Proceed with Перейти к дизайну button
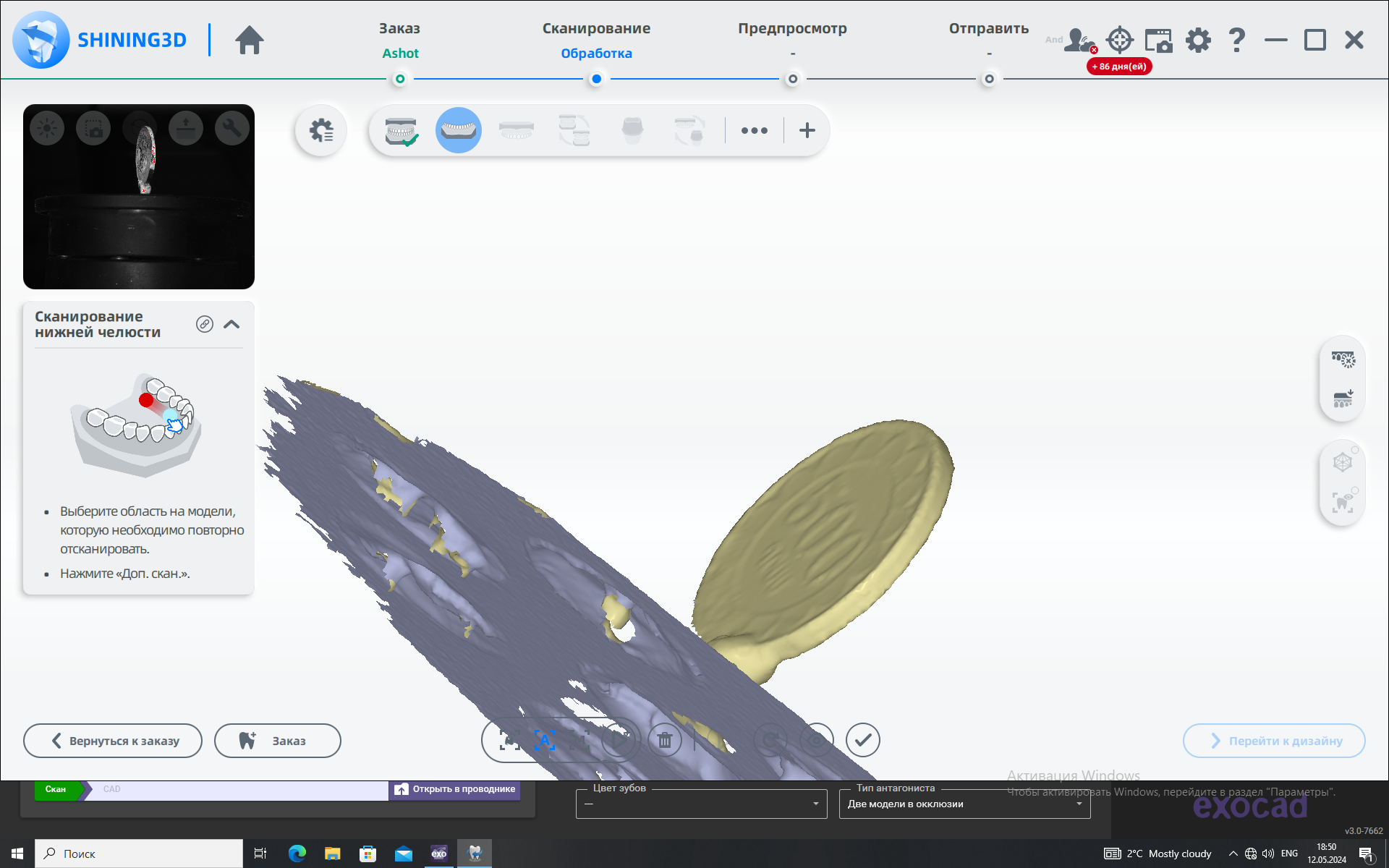 click(x=1274, y=741)
